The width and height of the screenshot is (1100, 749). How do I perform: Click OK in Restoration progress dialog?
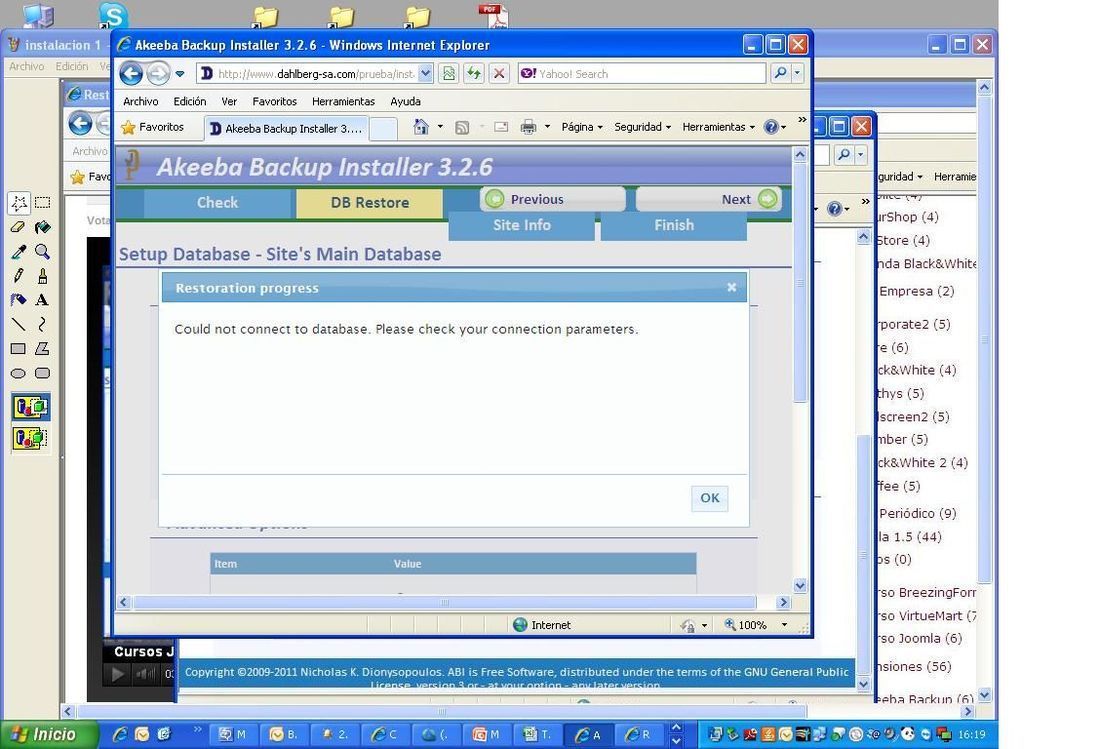[x=709, y=498]
